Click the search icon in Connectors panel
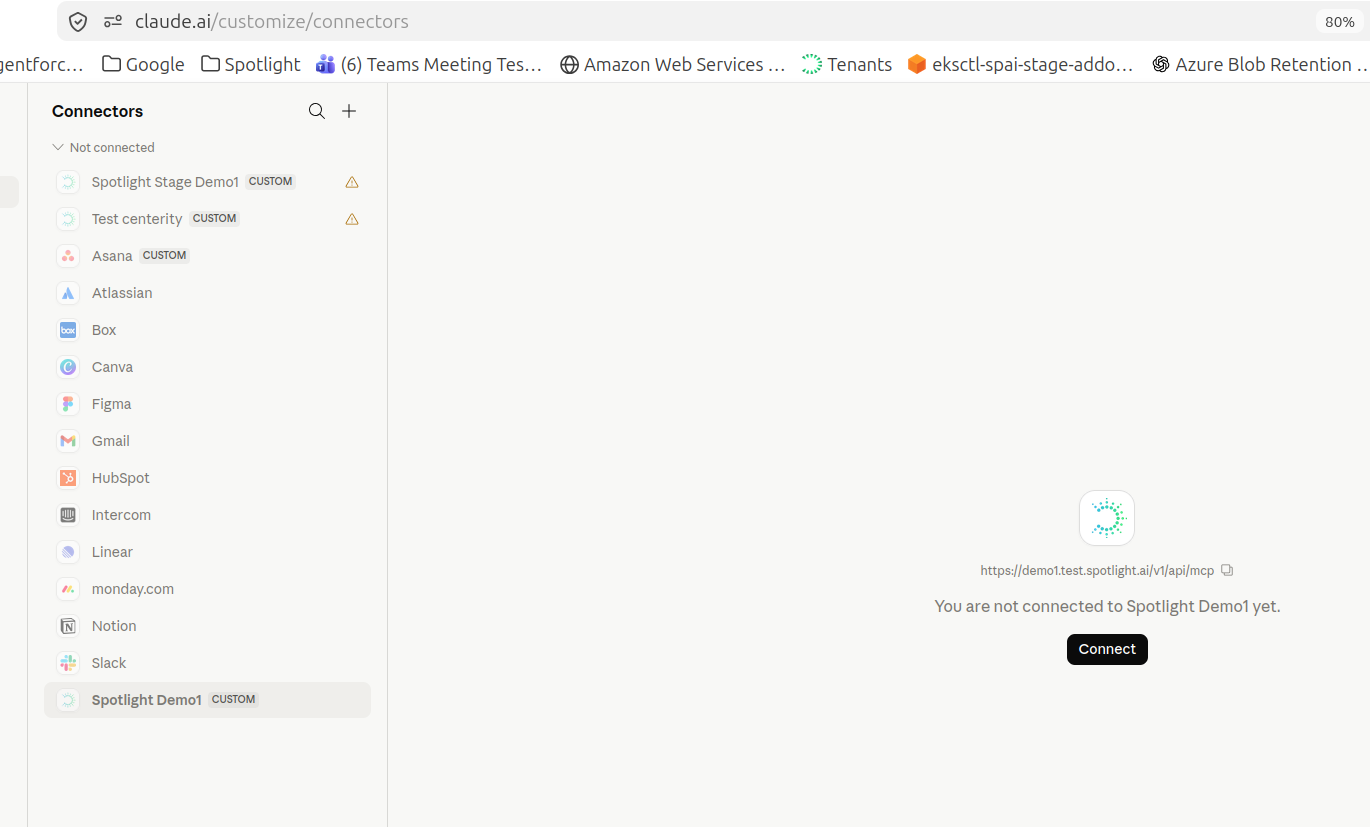The image size is (1370, 827). coord(317,111)
